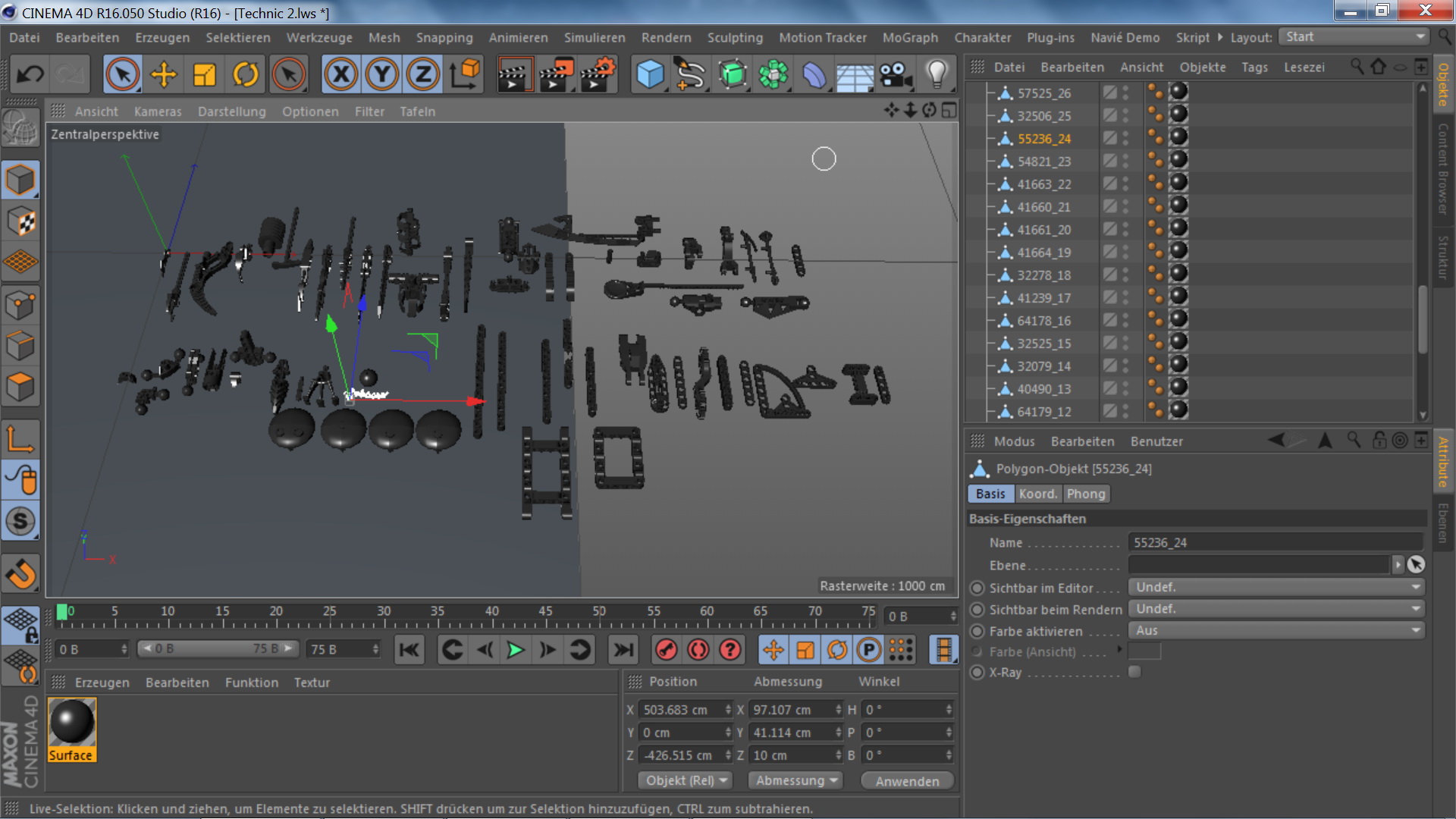Screen dimensions: 1456x819
Task: Click the material tag of 32506_25
Action: pos(1178,115)
